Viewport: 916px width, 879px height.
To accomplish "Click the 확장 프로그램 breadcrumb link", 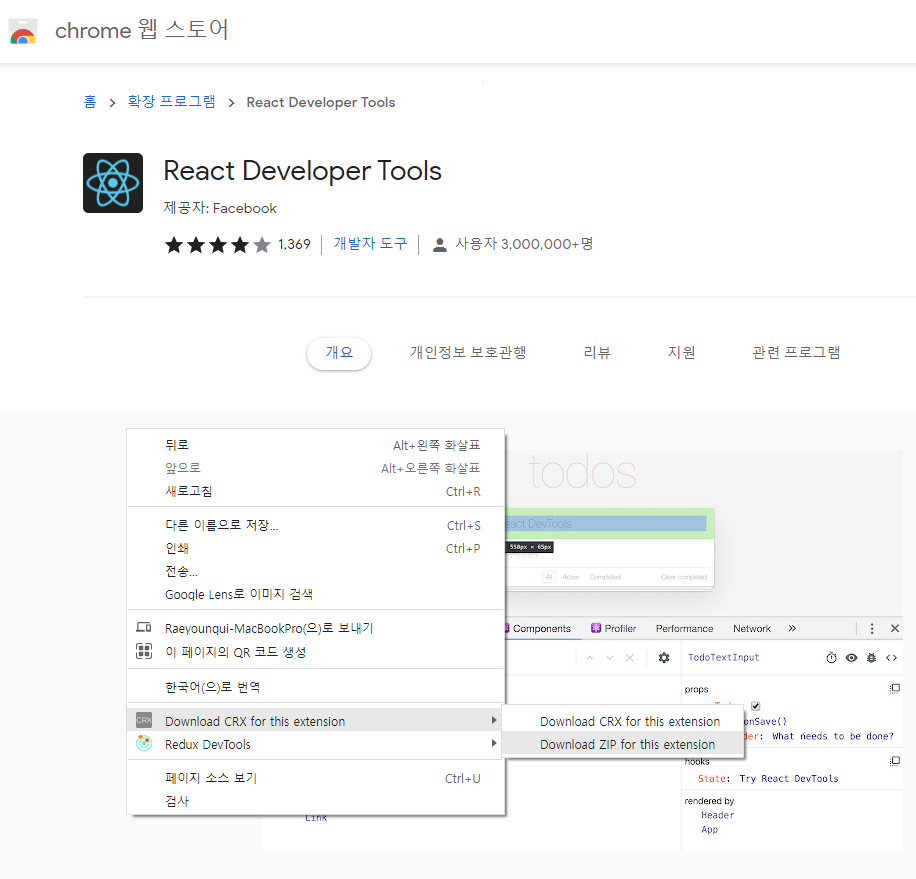I will [x=172, y=102].
